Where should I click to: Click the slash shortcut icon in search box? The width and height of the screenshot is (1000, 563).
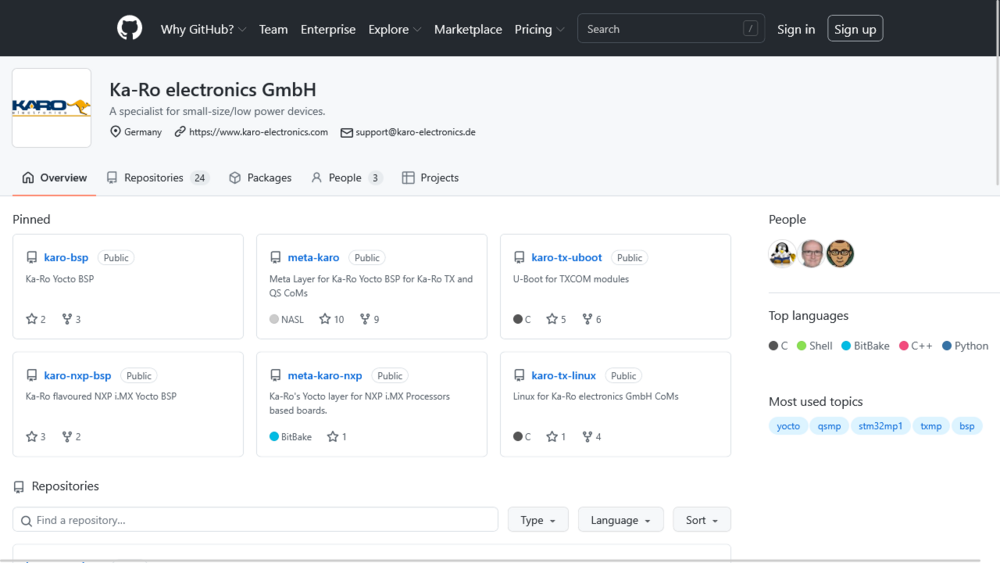[x=750, y=29]
